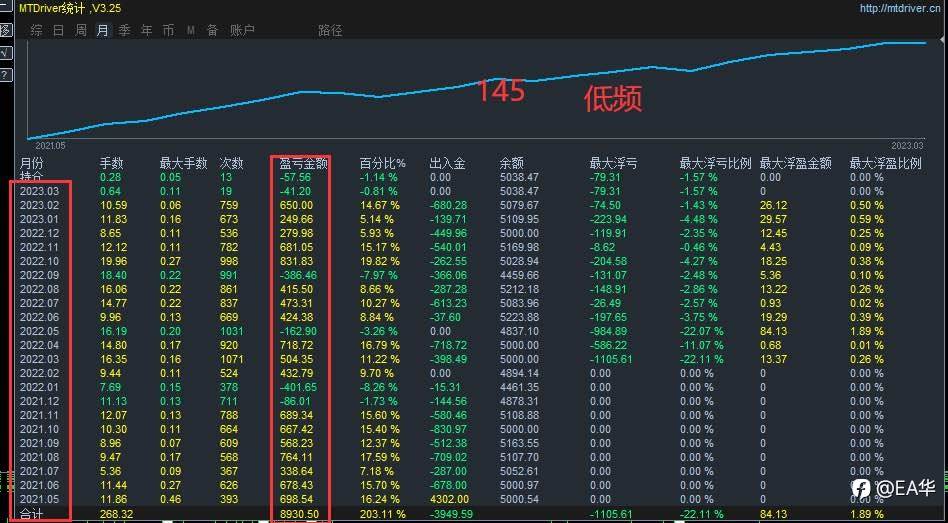Screen dimensions: 948x523
Task: Click the 移 move button on left edge
Action: pos(5,30)
